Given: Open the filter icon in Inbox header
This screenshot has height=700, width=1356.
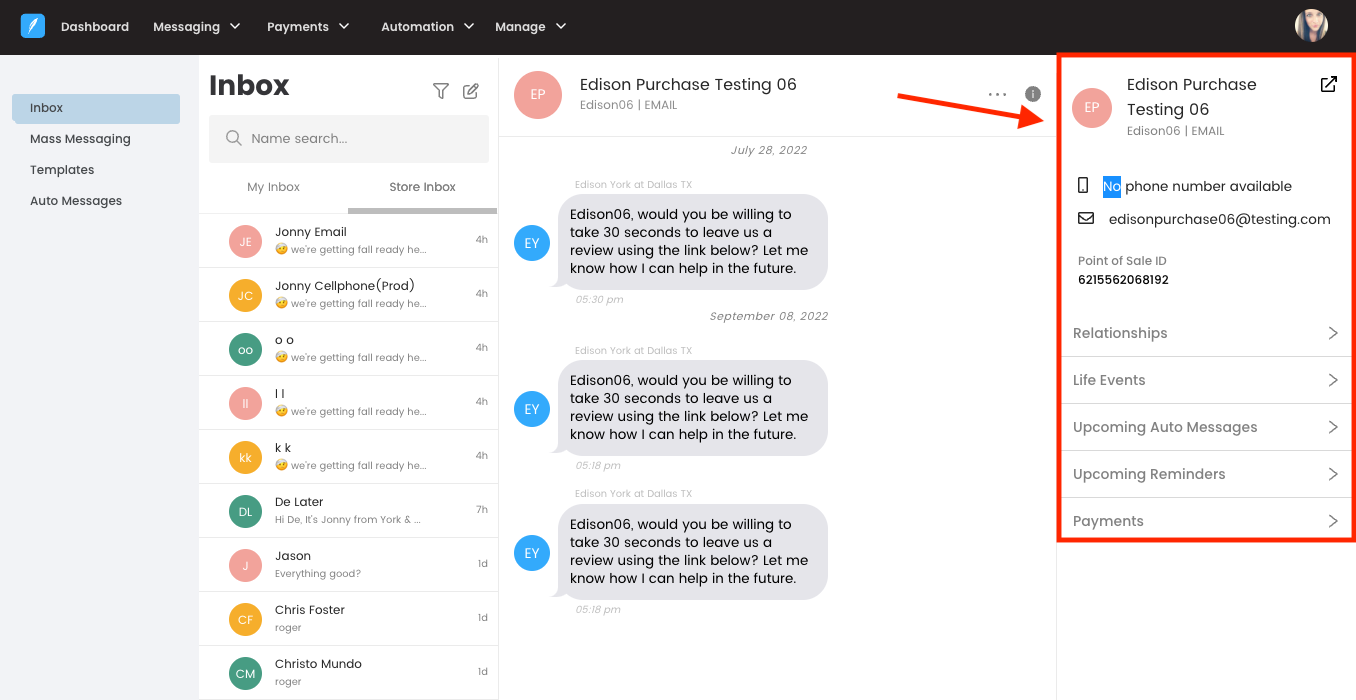Looking at the screenshot, I should pos(440,90).
